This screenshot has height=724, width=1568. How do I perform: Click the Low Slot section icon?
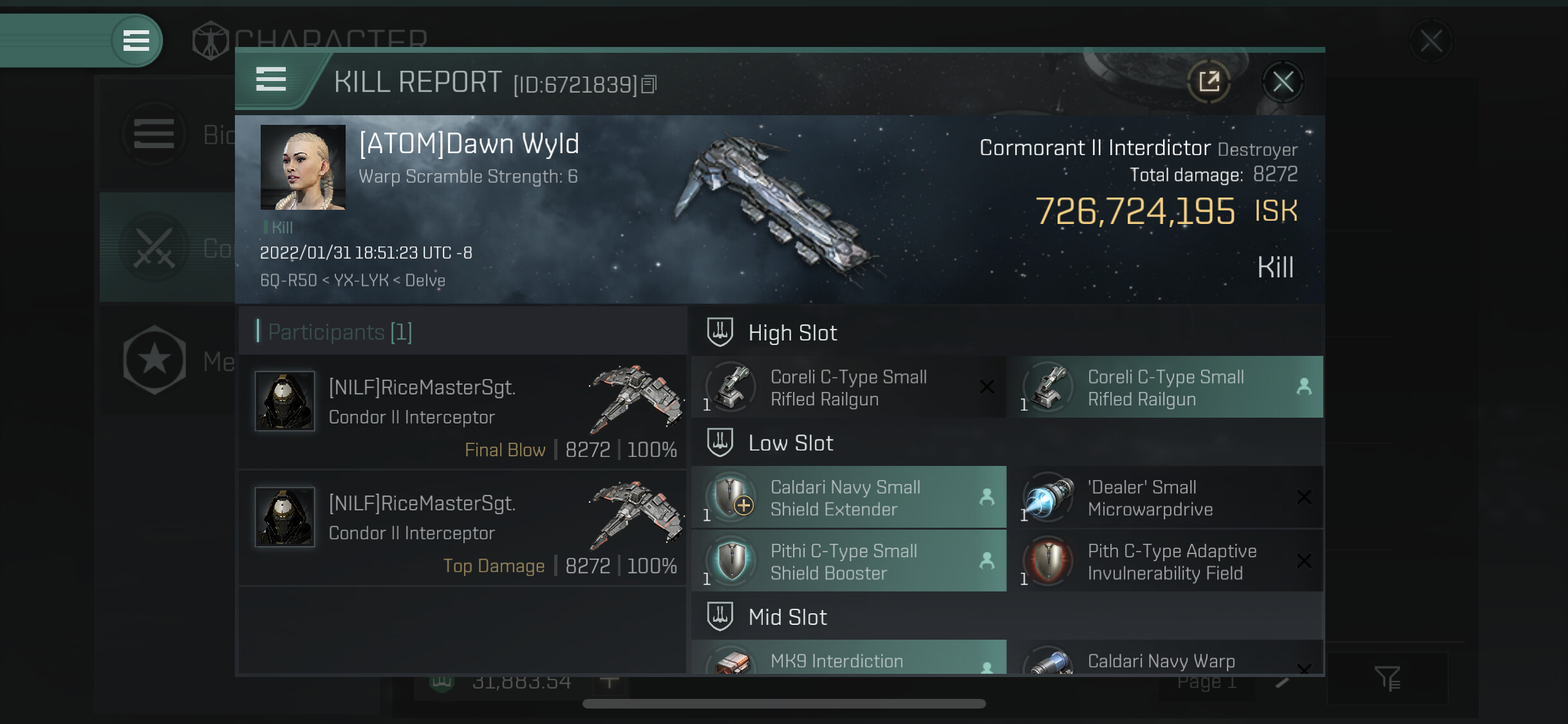720,442
